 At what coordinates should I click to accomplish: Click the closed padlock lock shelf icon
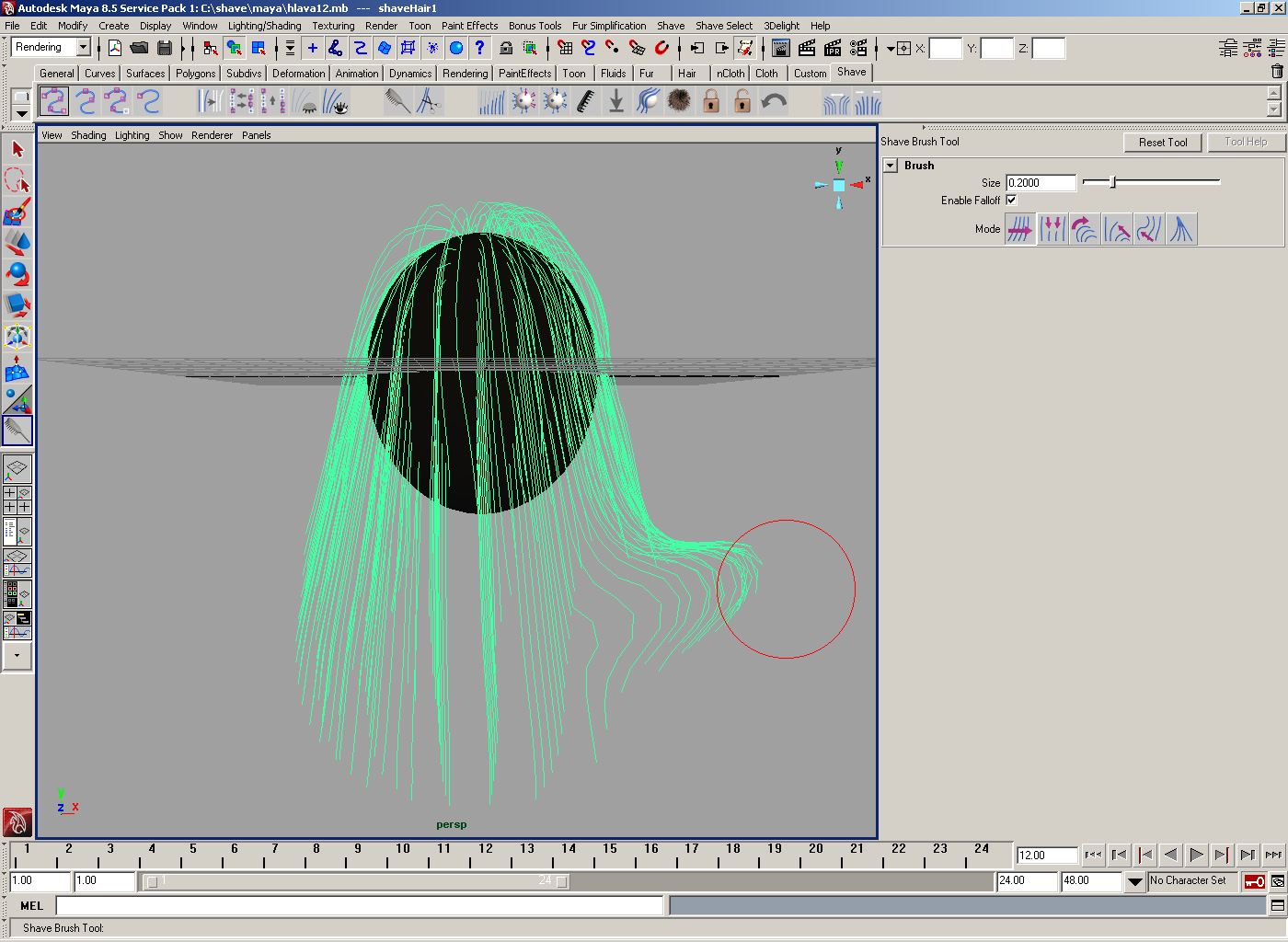(711, 101)
